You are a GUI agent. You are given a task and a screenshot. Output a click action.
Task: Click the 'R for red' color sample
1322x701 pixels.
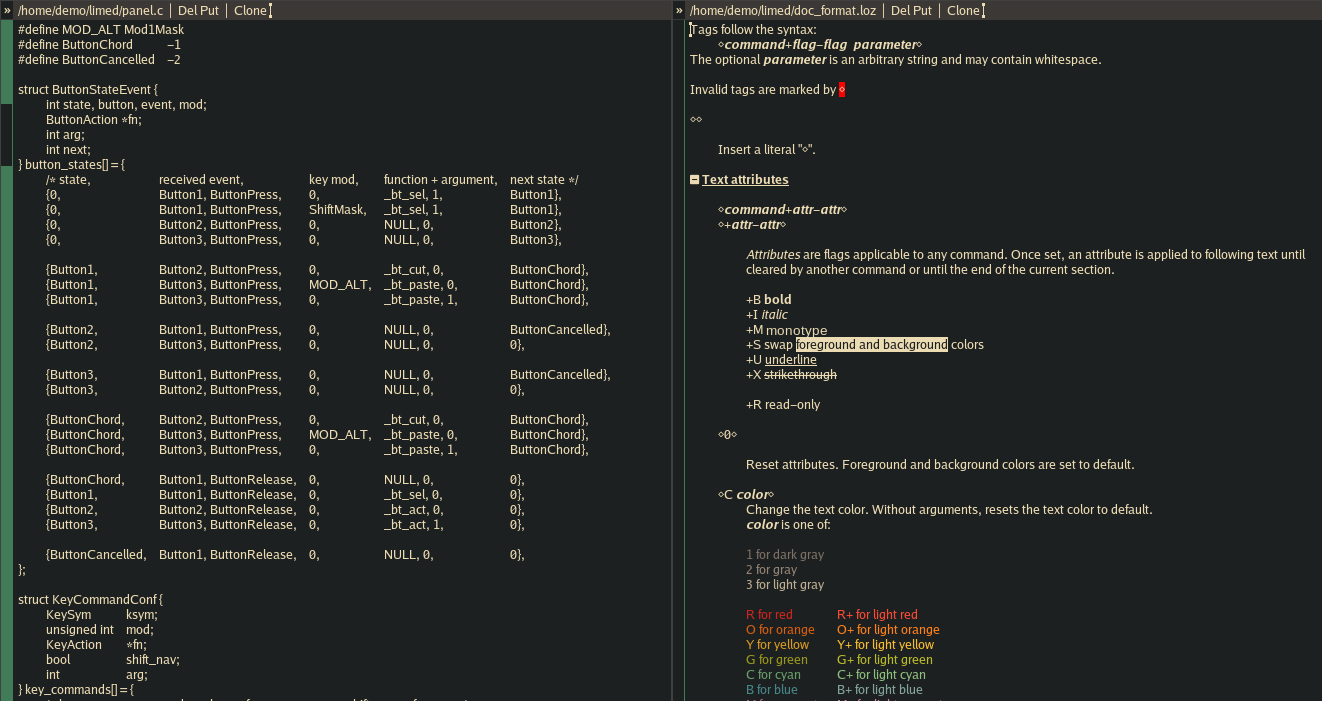[769, 615]
